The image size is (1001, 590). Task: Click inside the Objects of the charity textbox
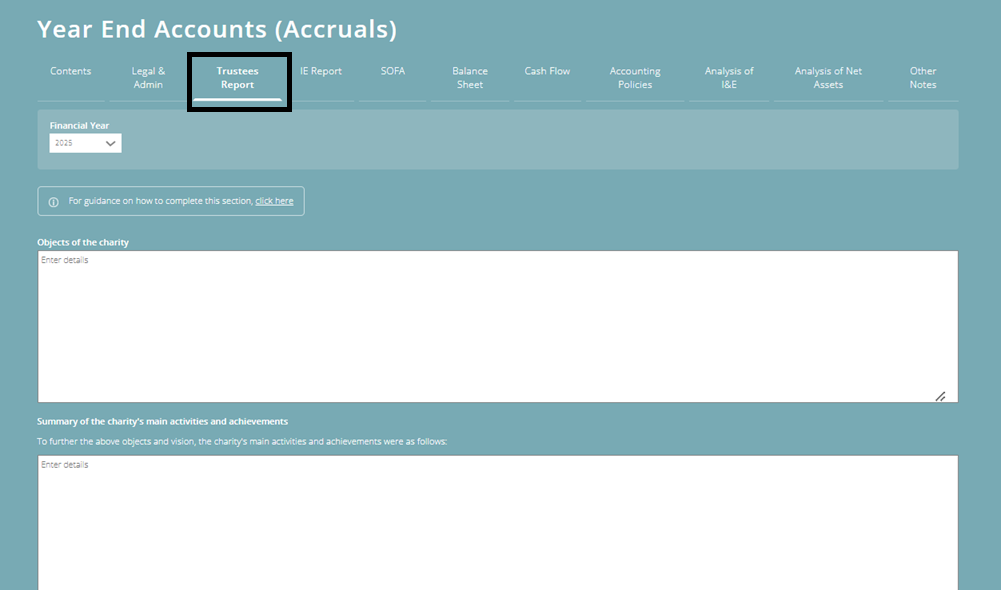(x=497, y=325)
